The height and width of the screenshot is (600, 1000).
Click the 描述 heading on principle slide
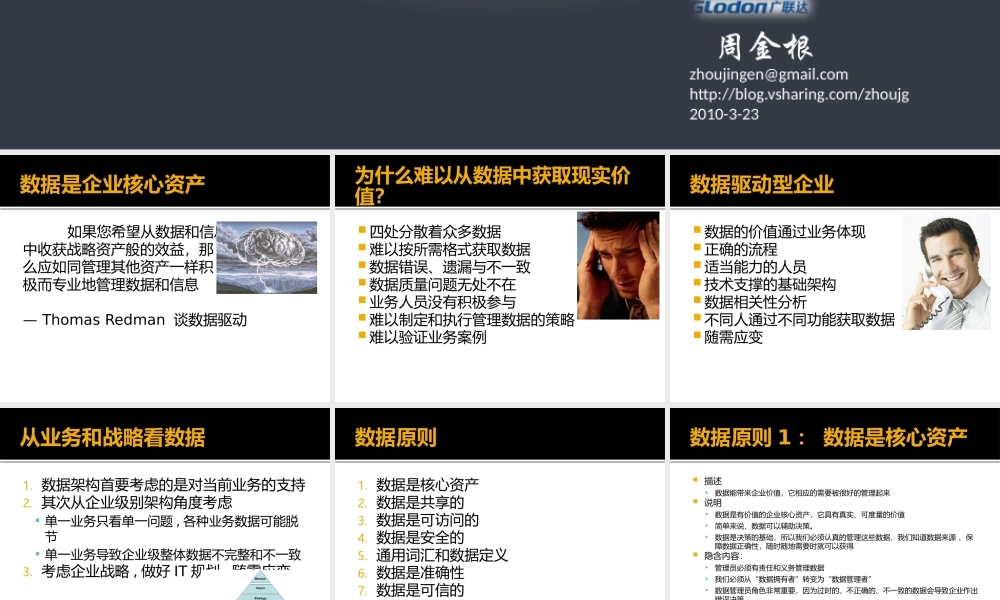click(x=712, y=481)
